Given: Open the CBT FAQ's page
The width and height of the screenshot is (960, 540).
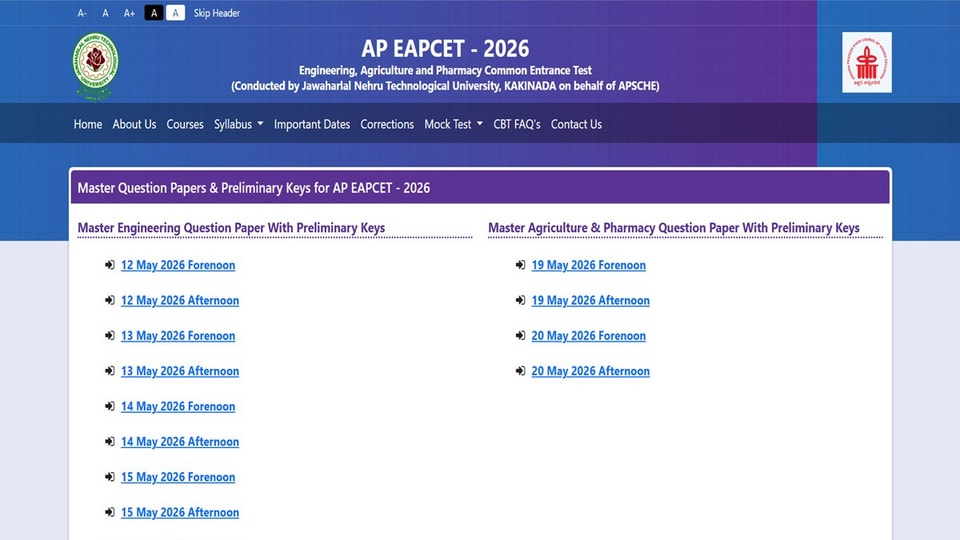Looking at the screenshot, I should pos(517,124).
